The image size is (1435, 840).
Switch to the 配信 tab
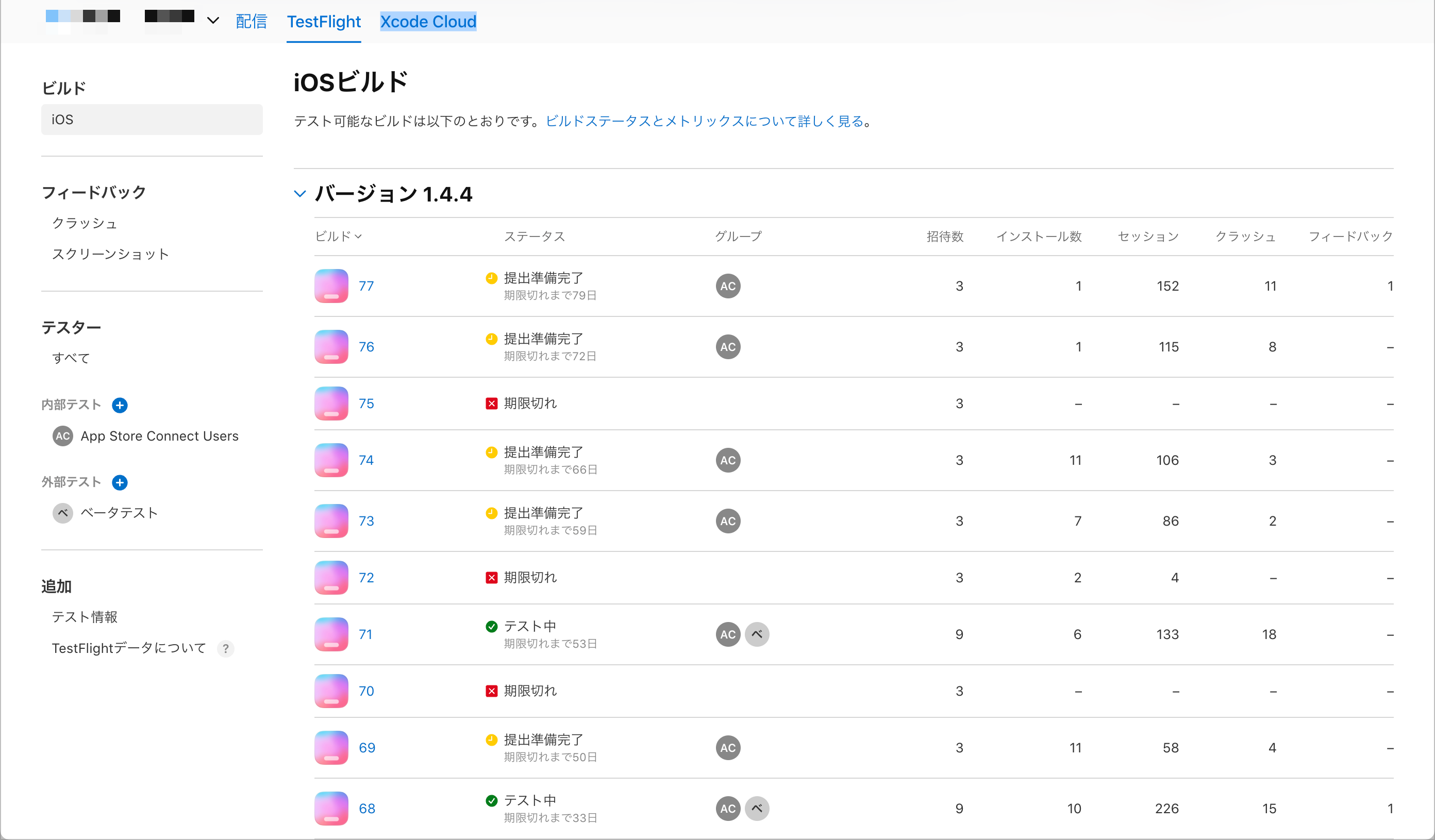(x=251, y=22)
